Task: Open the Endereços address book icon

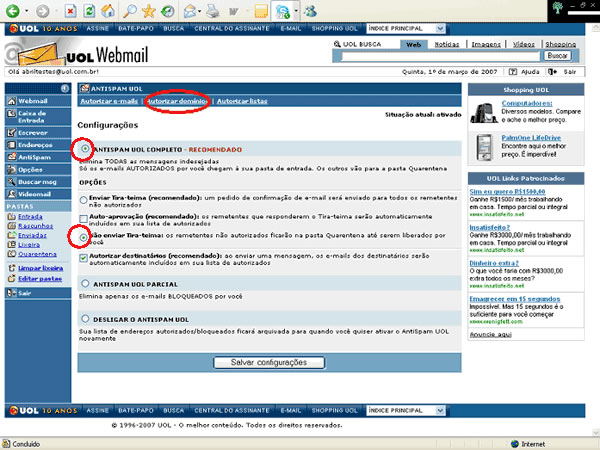Action: click(10, 145)
